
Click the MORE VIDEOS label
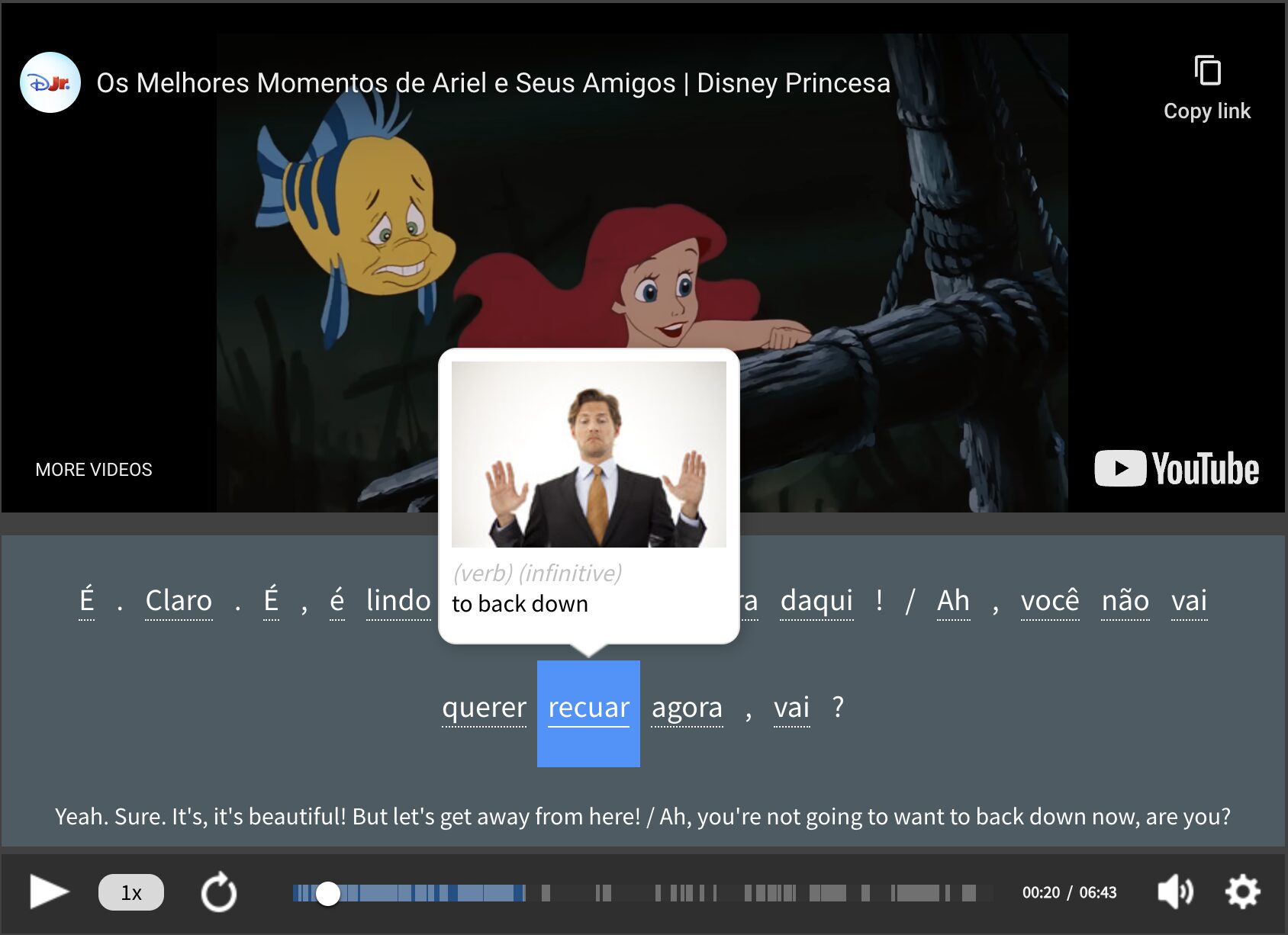pos(94,470)
